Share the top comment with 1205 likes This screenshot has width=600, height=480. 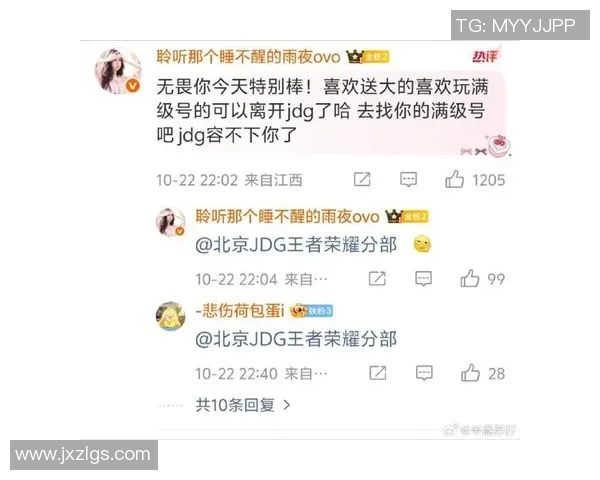pos(362,179)
